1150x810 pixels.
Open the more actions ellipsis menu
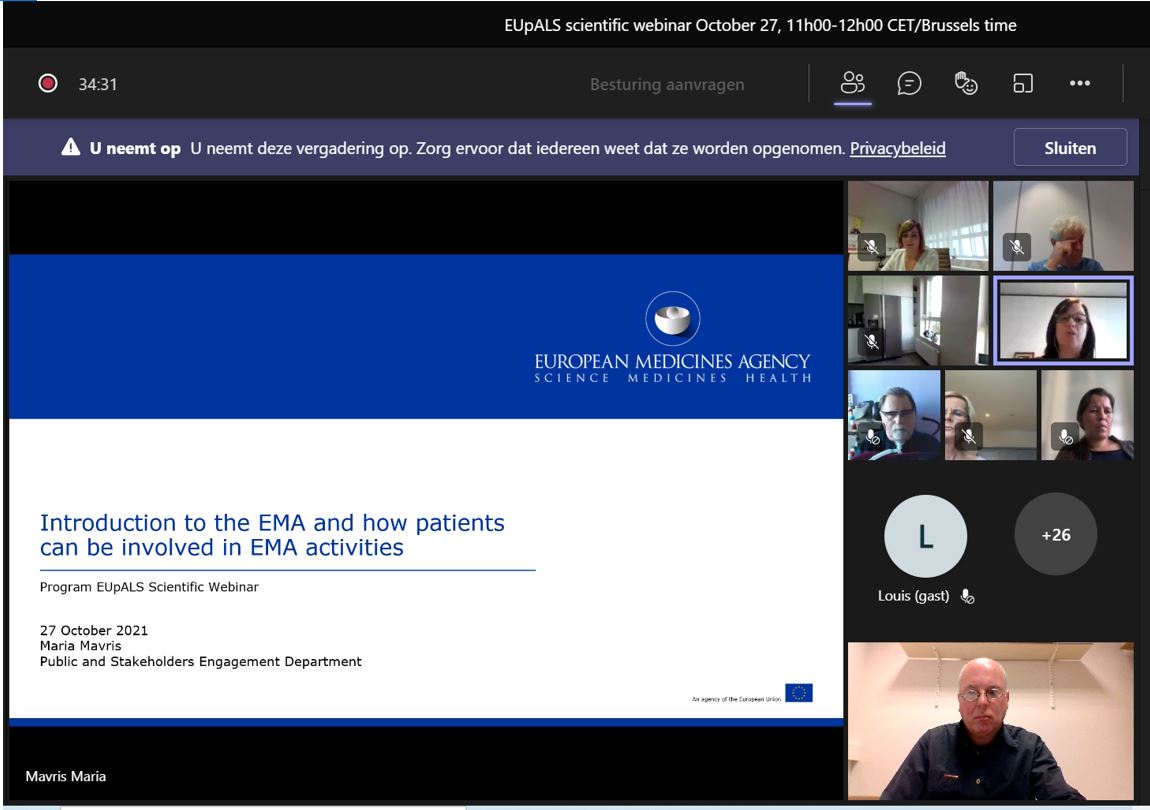(x=1080, y=83)
